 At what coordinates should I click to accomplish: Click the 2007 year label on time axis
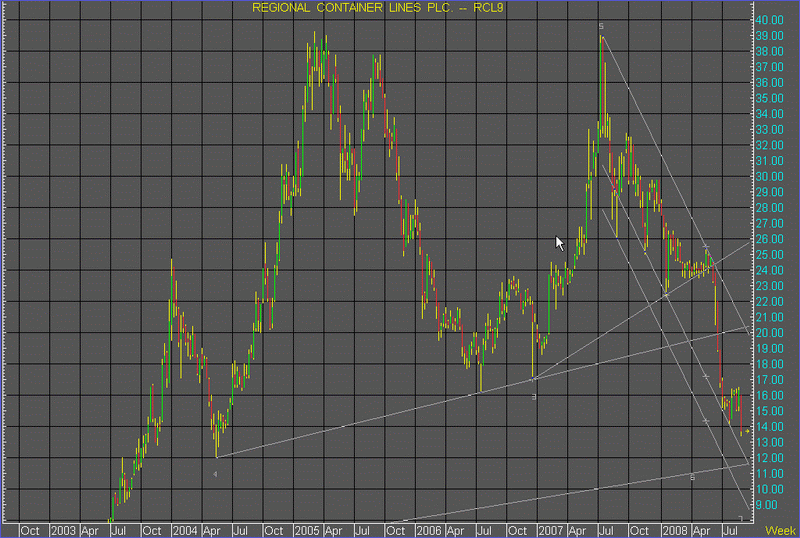coord(551,531)
